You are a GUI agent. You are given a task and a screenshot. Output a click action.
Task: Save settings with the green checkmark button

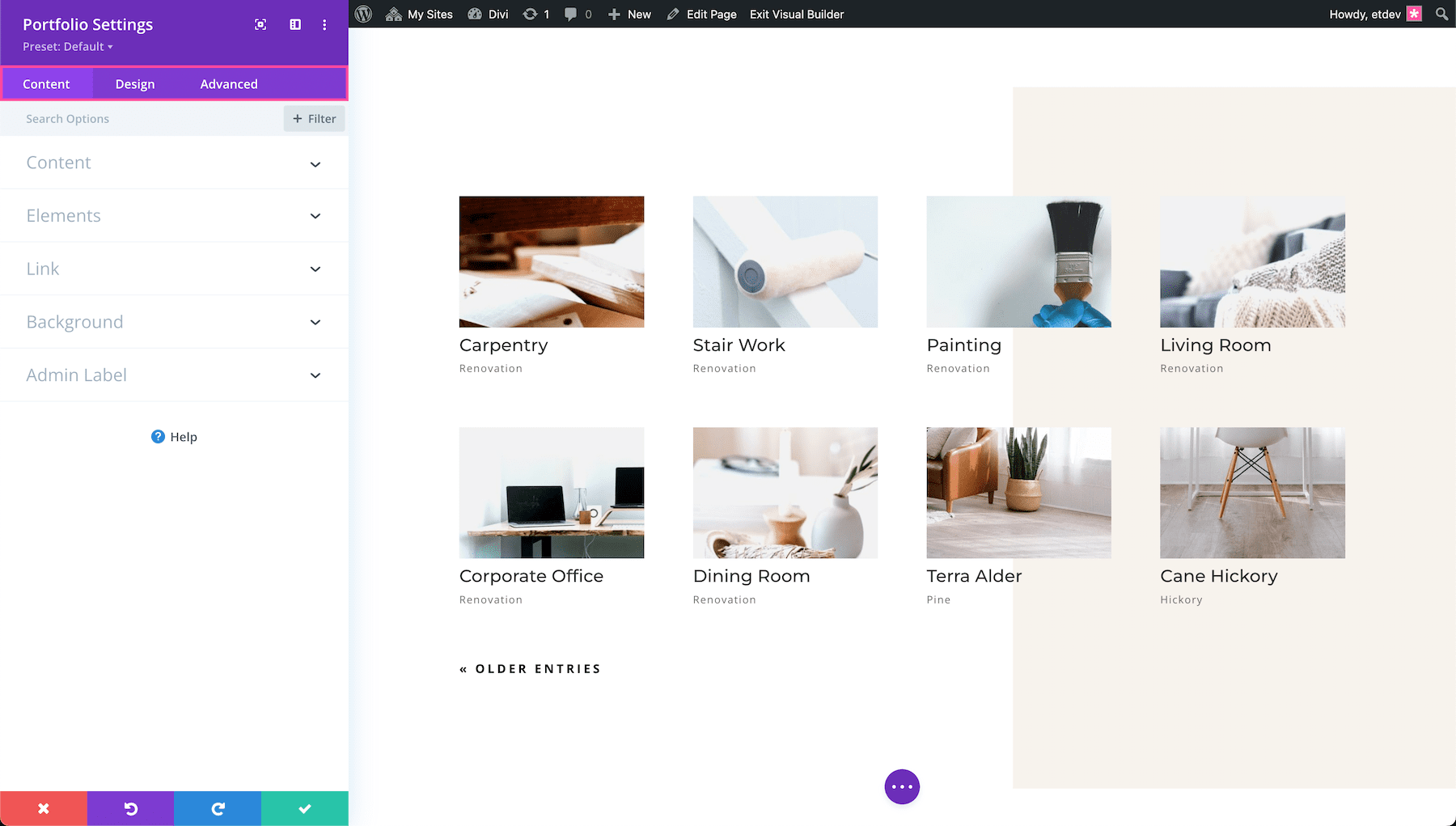coord(304,807)
